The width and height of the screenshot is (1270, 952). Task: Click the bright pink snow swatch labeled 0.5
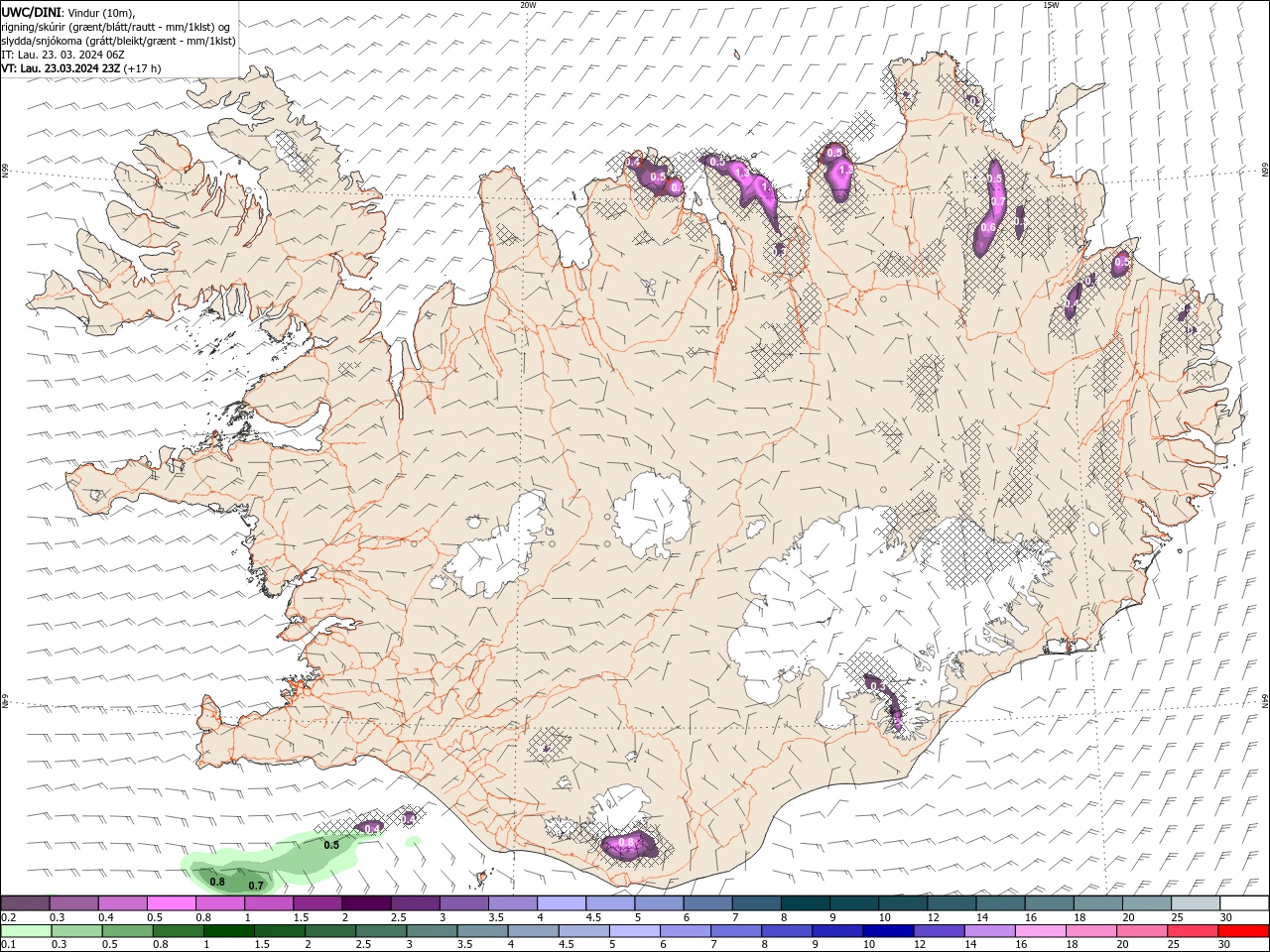171,902
